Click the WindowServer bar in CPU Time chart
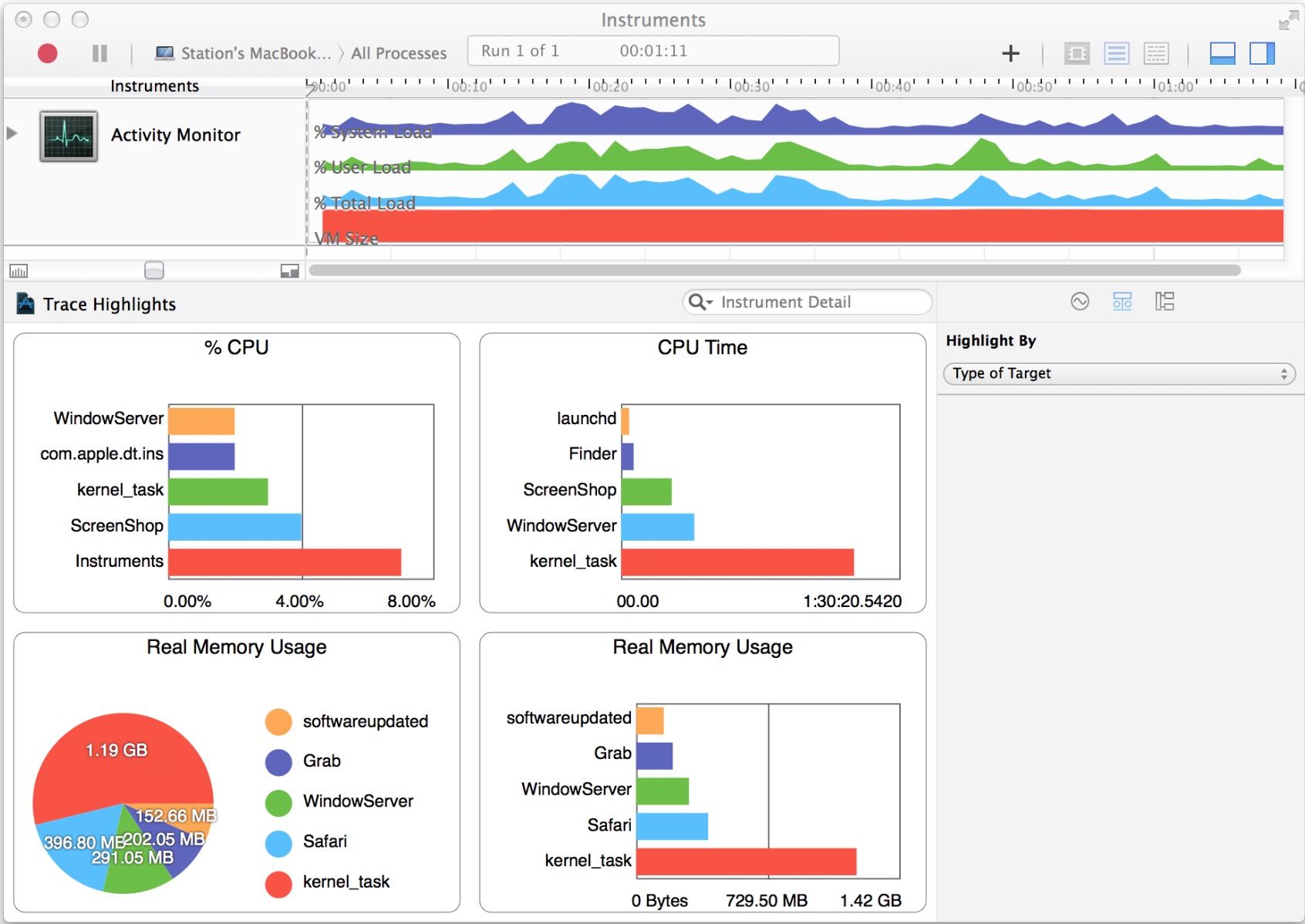Screen dimensions: 1305x924 tap(658, 527)
